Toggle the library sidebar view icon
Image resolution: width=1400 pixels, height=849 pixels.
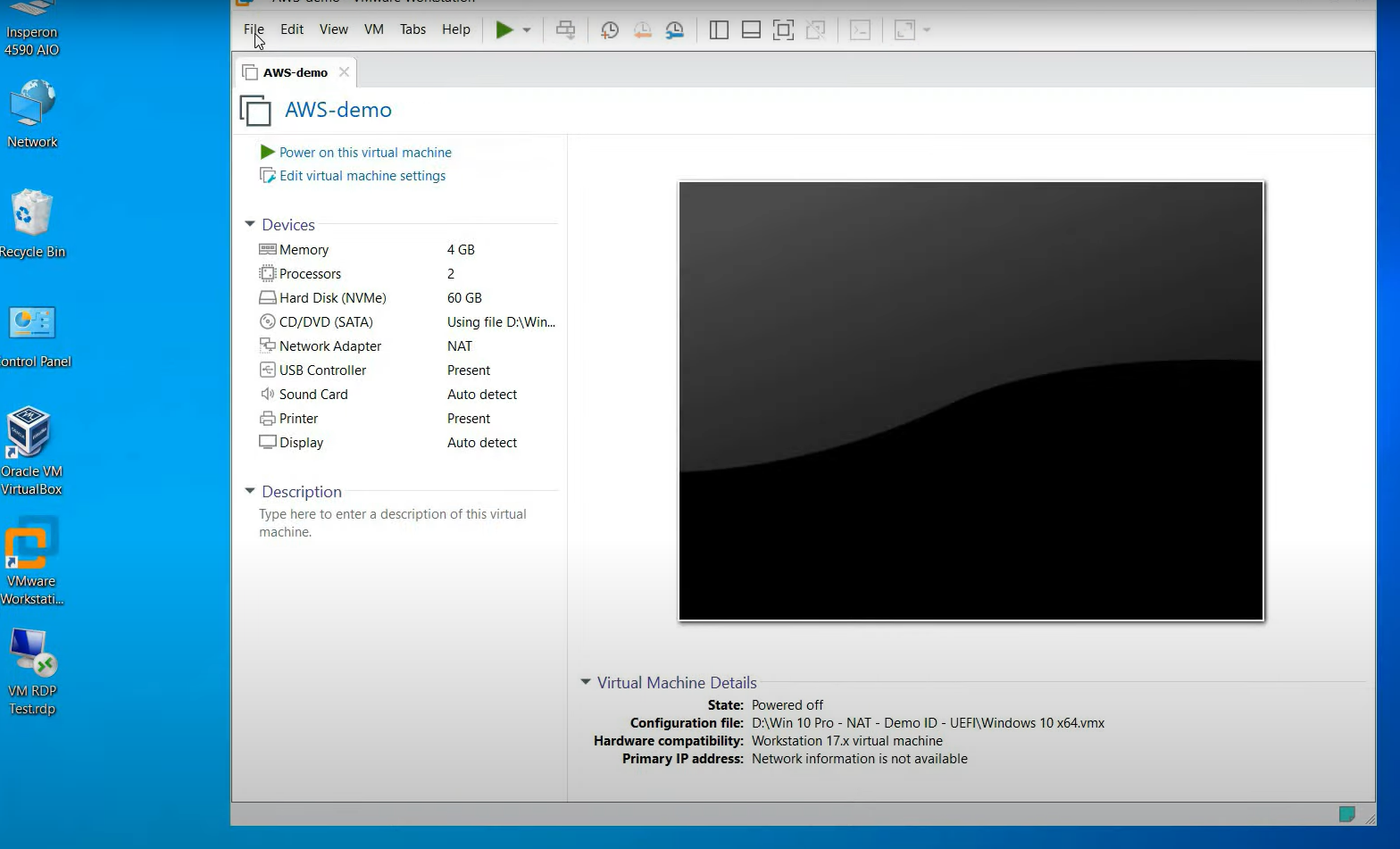click(719, 29)
